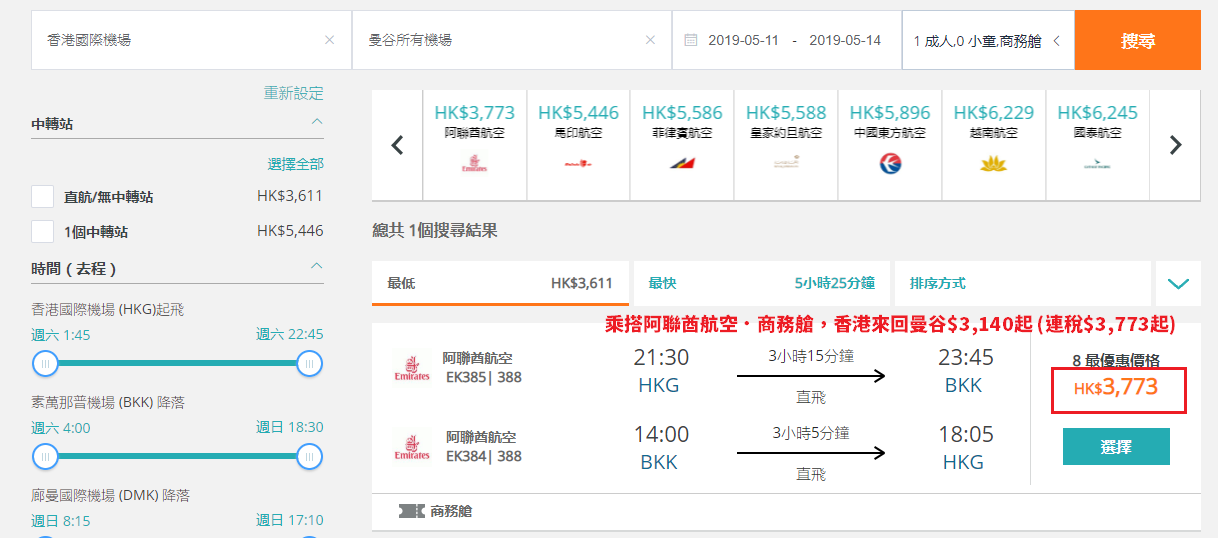The width and height of the screenshot is (1218, 538).
Task: Click the 選擇 button for the Emirates flight
Action: click(x=1116, y=447)
